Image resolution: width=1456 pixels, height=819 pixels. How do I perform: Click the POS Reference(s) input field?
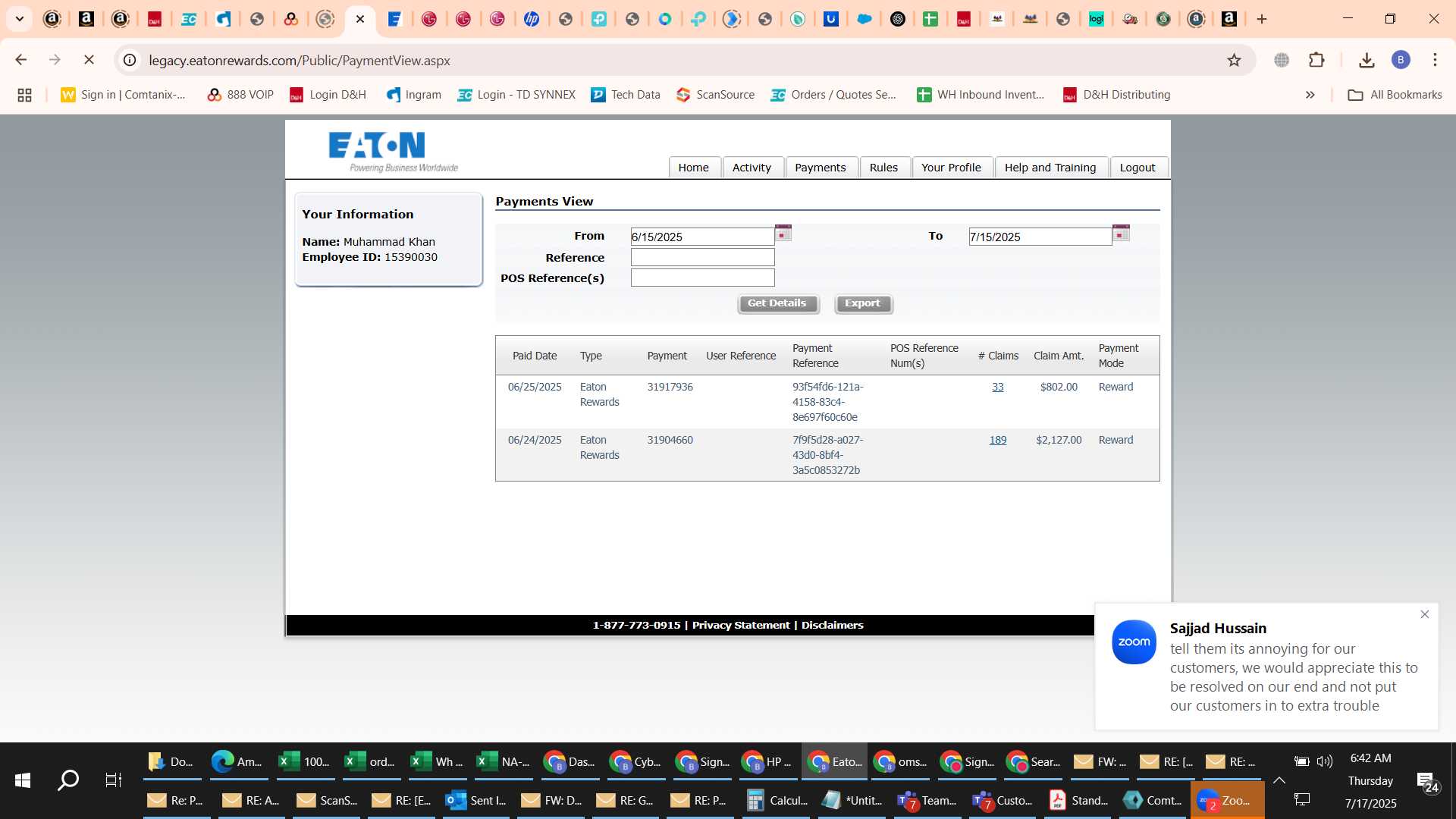[702, 278]
